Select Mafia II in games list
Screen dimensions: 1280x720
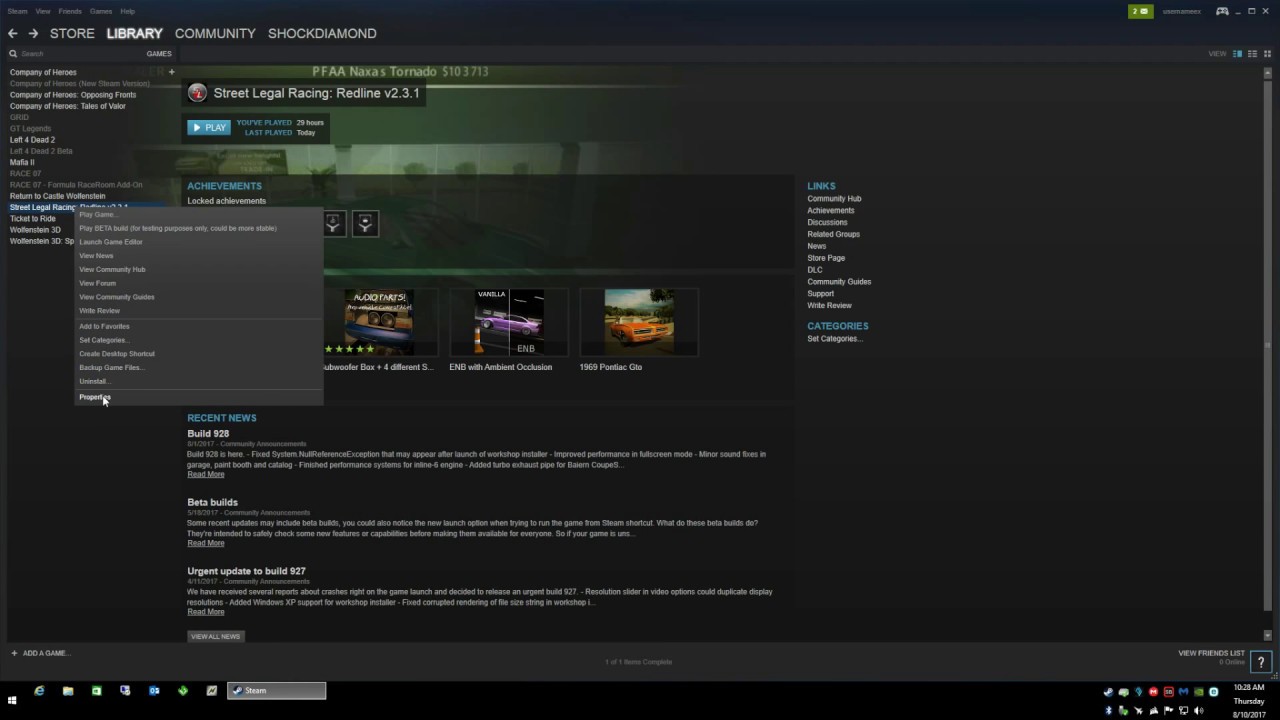click(x=22, y=162)
